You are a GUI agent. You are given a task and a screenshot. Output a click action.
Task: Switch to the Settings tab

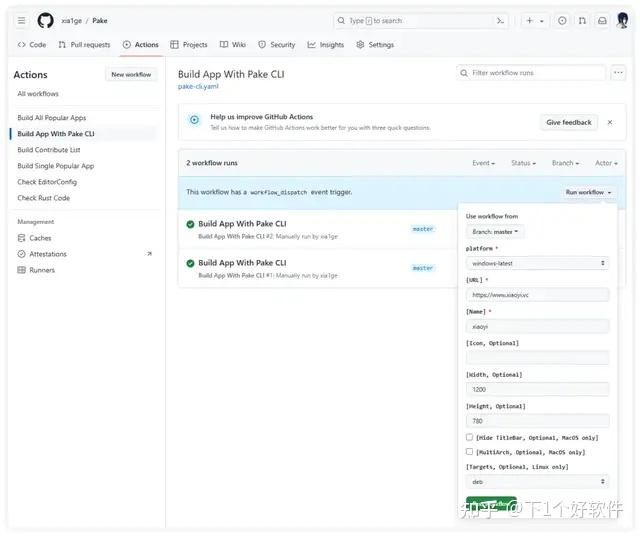375,44
